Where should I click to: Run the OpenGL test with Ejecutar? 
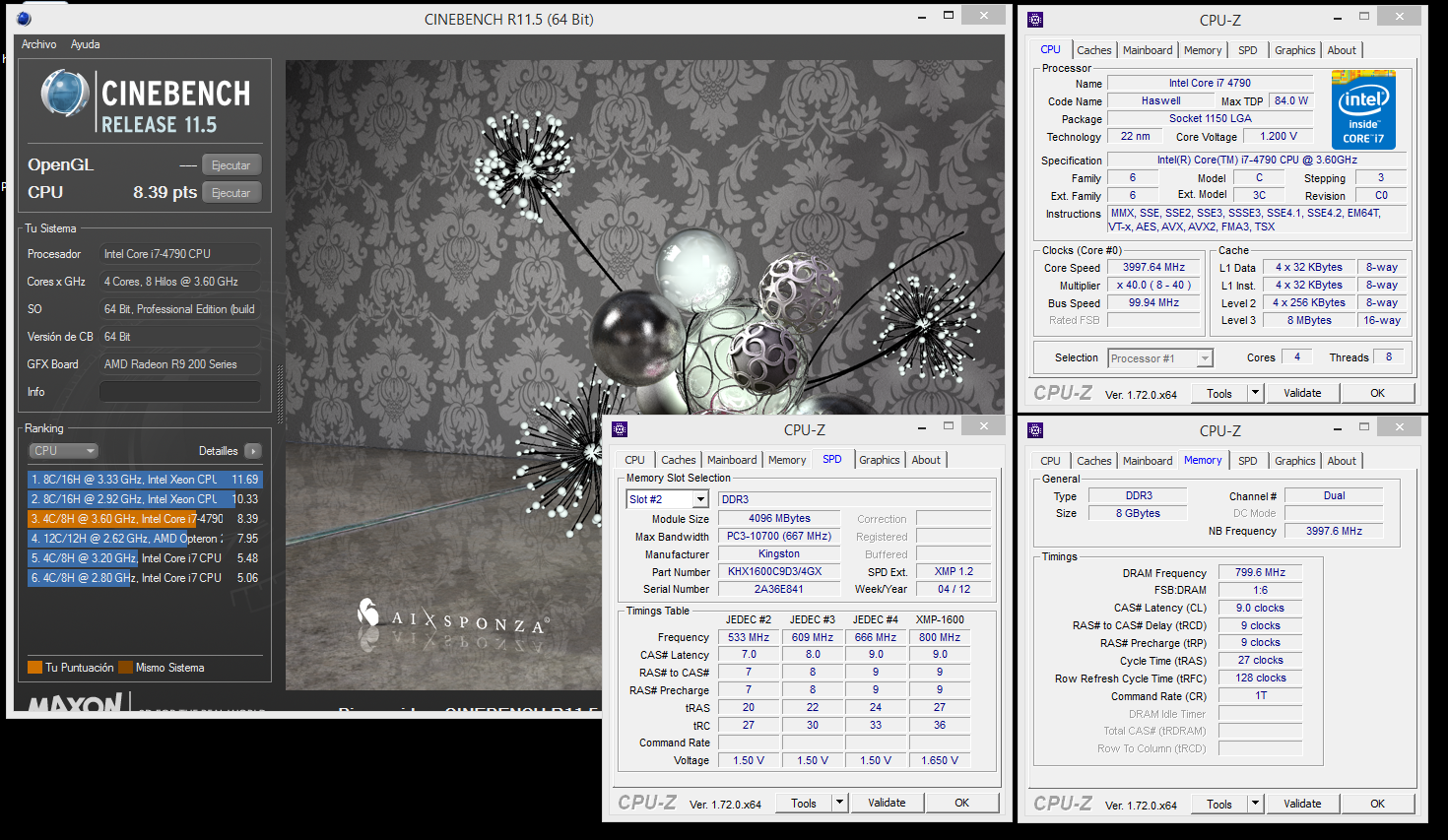[231, 165]
